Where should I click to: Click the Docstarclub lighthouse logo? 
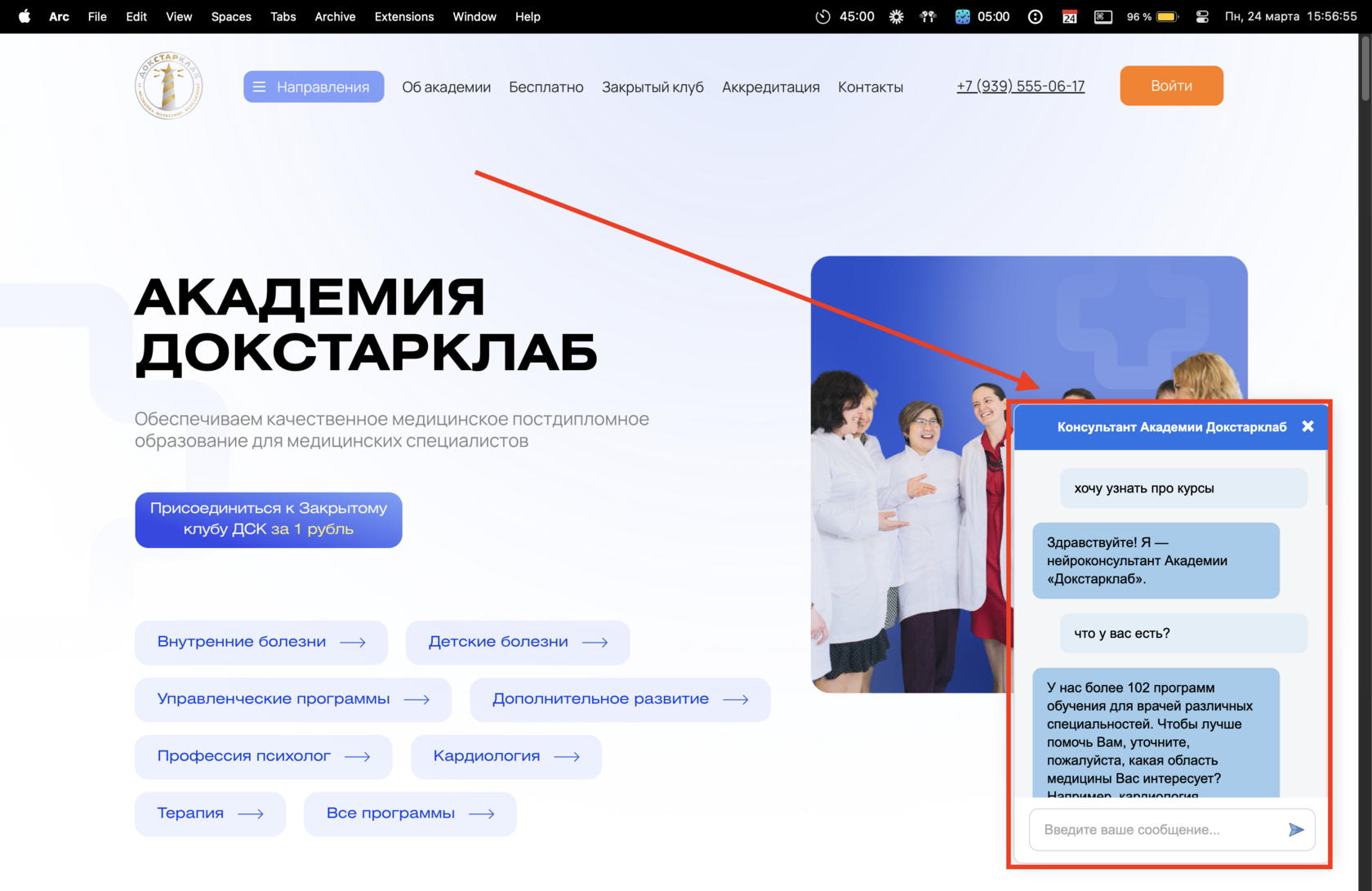click(168, 86)
